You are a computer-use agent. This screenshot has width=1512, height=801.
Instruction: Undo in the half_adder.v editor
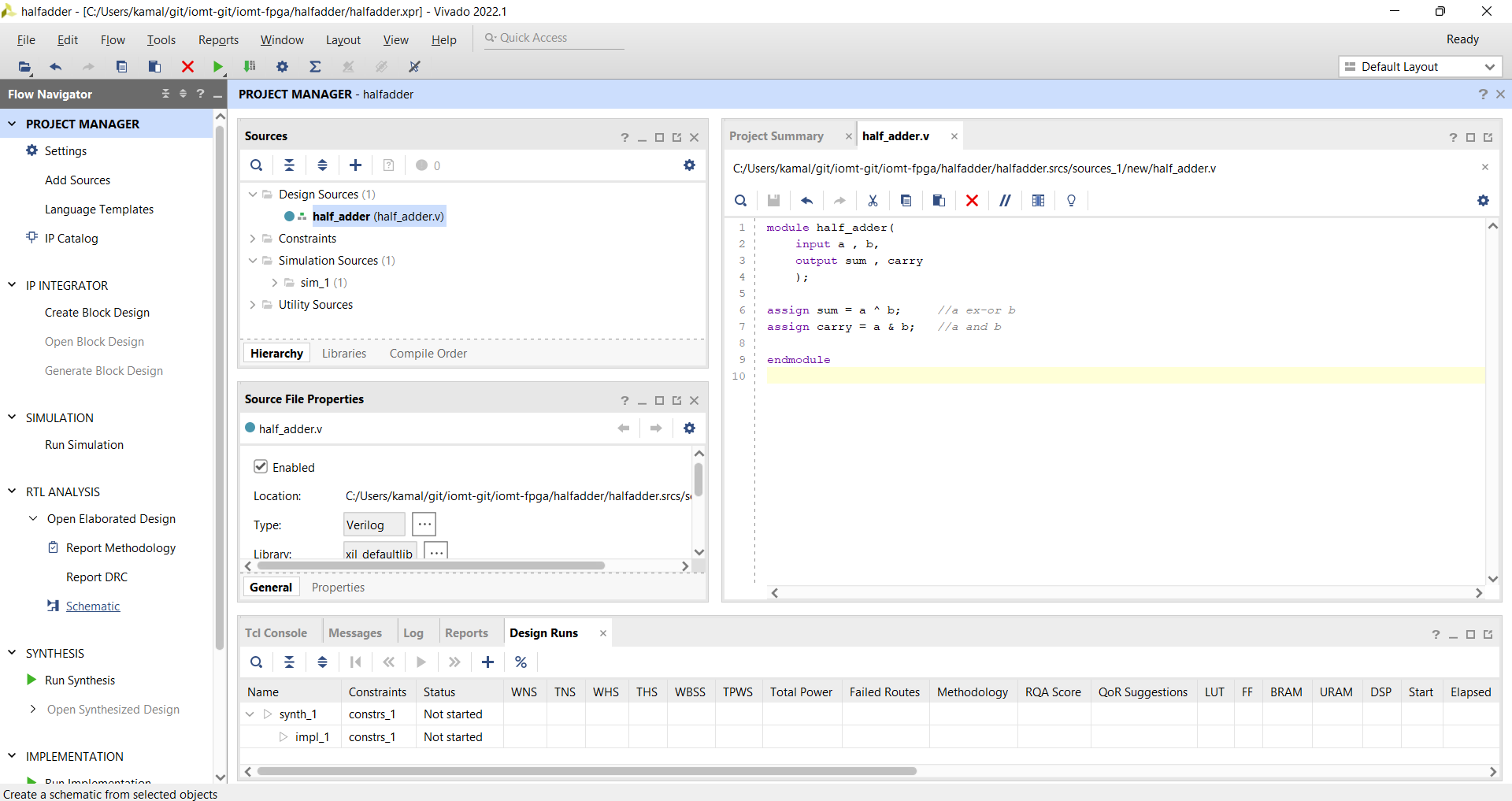(x=806, y=201)
